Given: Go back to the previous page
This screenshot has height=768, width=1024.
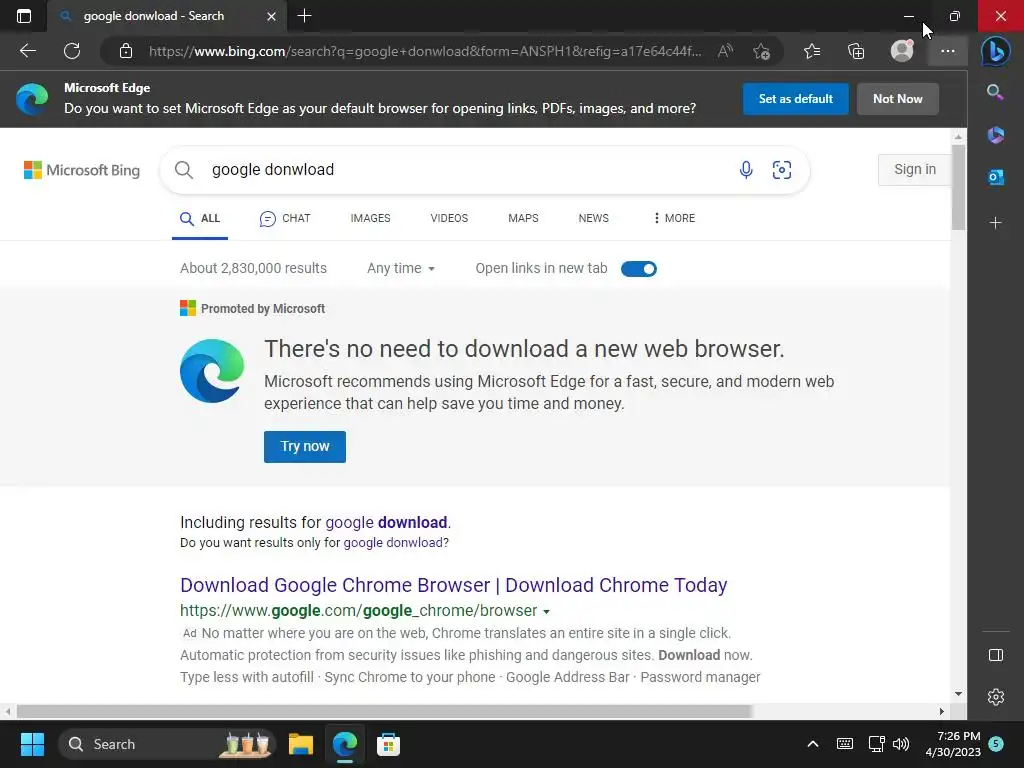Looking at the screenshot, I should click(x=27, y=51).
